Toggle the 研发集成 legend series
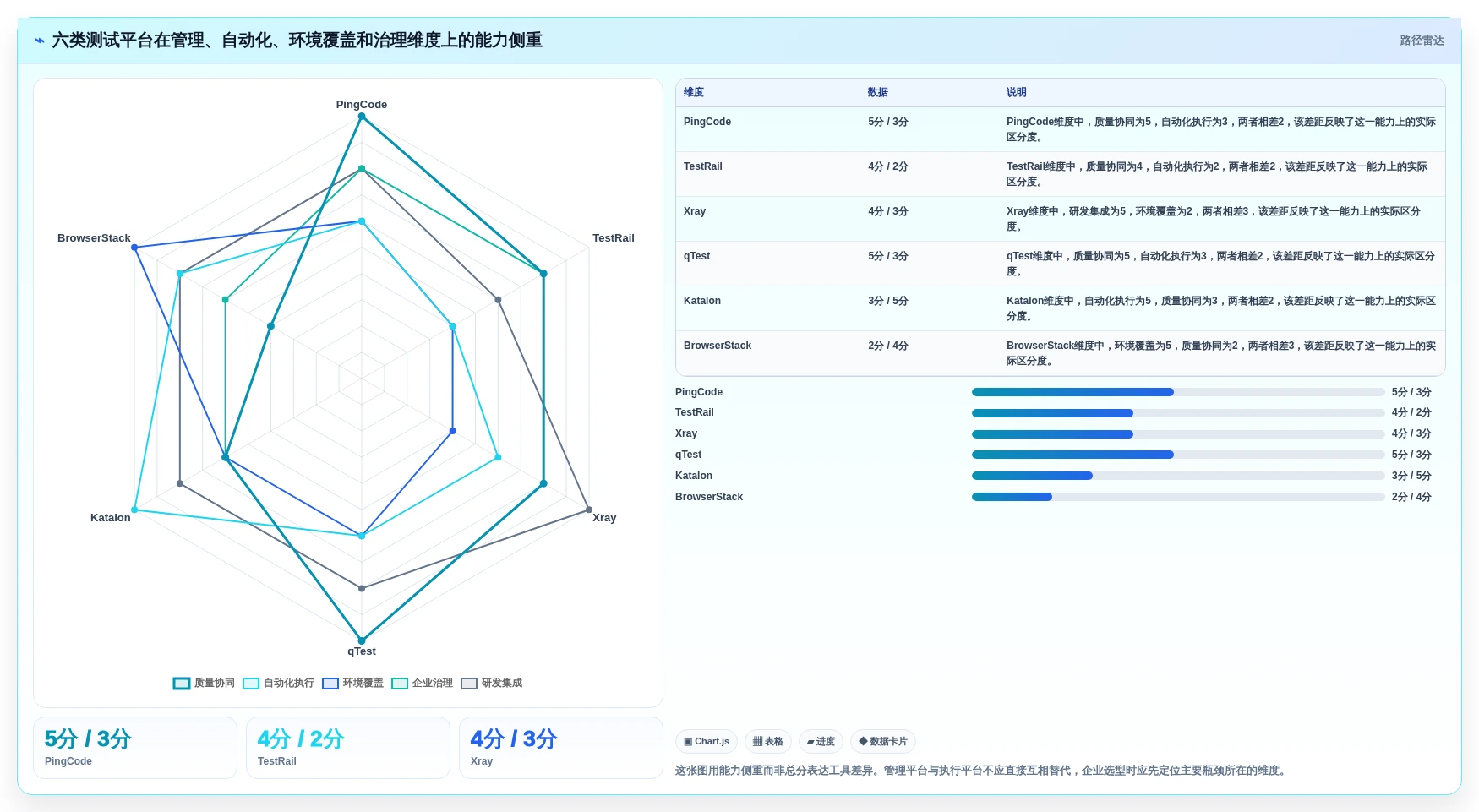Screen dimensions: 1479x812 [491, 683]
